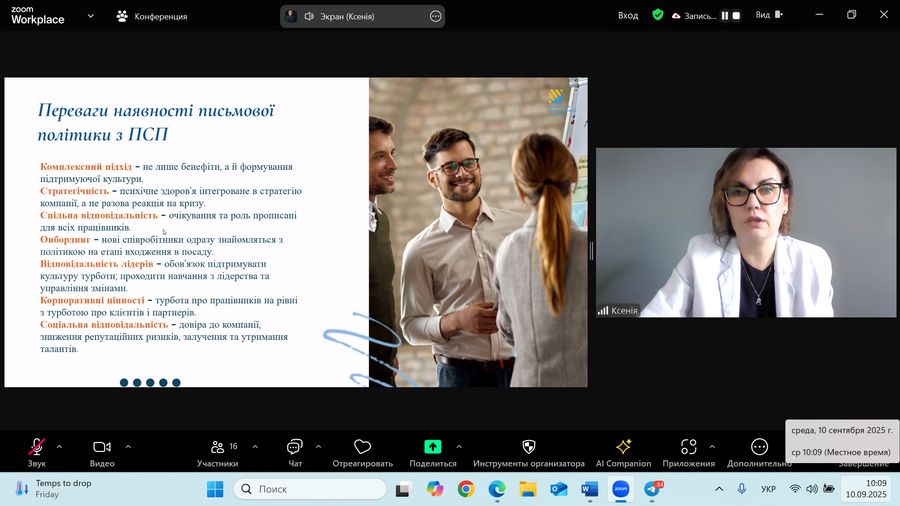This screenshot has width=900, height=506.
Task: Pause the meeting recording
Action: pyautogui.click(x=725, y=16)
